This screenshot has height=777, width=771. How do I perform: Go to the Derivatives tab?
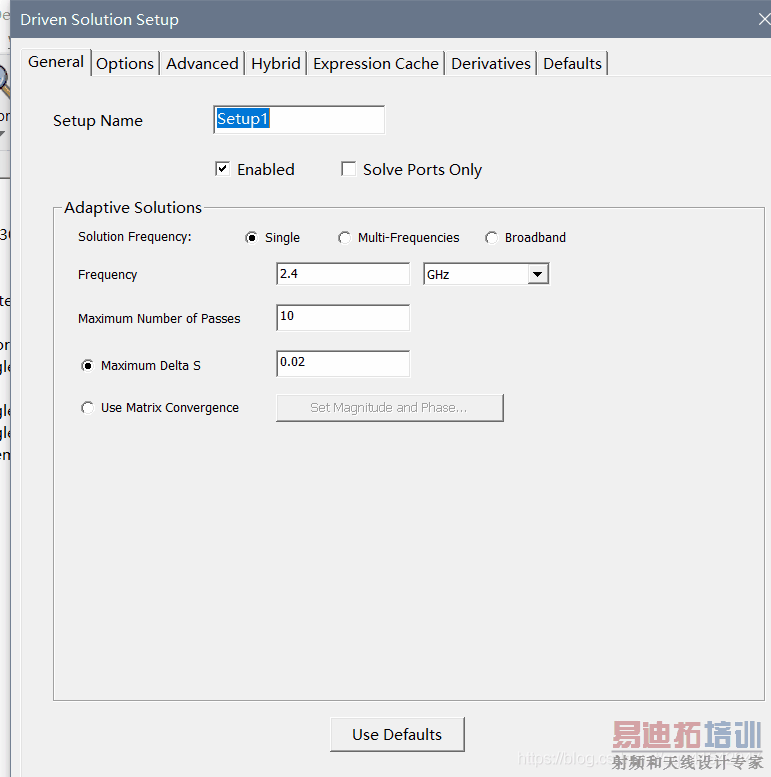click(x=491, y=64)
